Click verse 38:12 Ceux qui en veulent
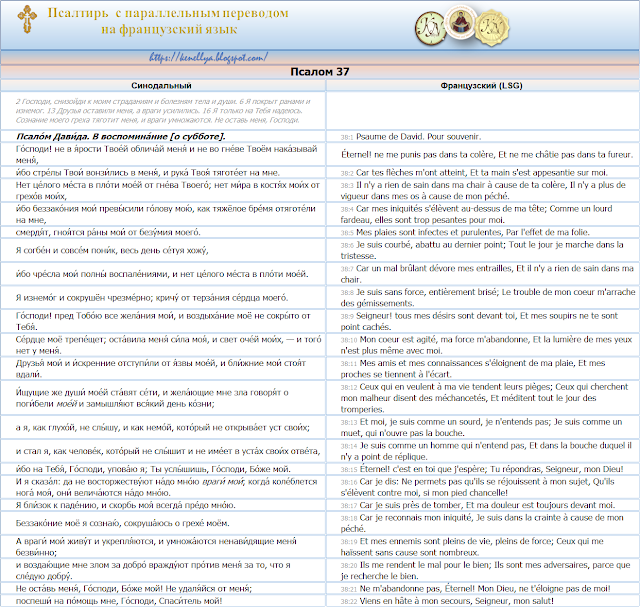 (484, 398)
